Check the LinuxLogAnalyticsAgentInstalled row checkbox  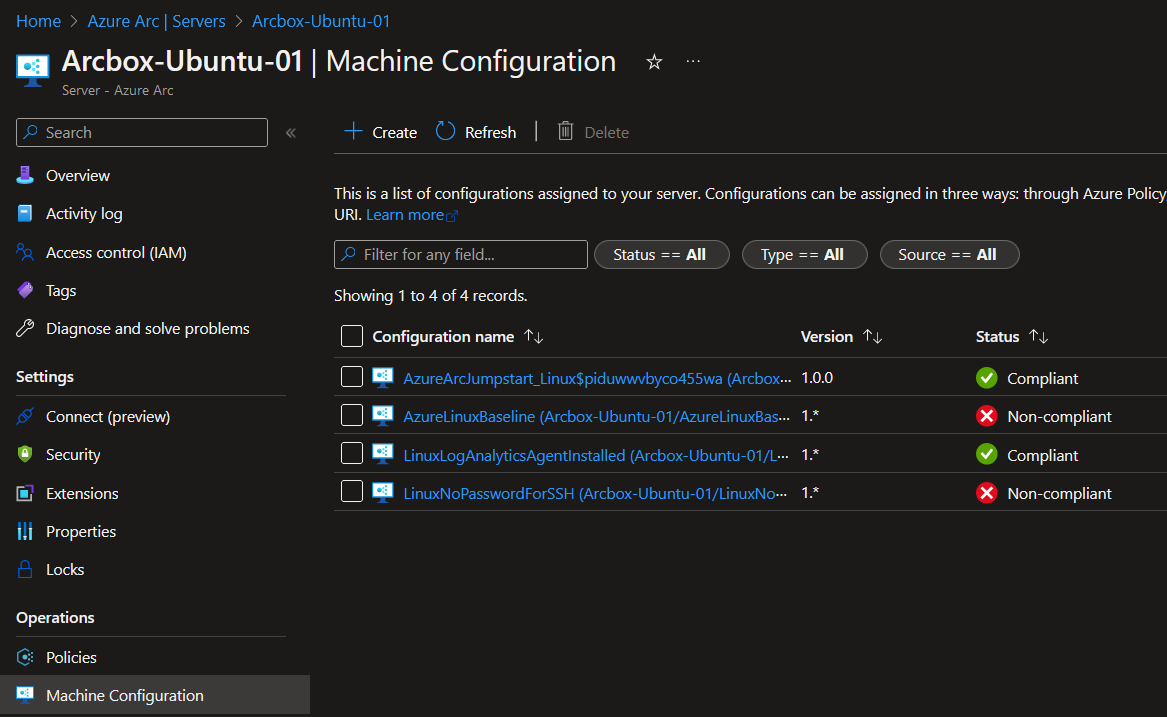click(351, 453)
